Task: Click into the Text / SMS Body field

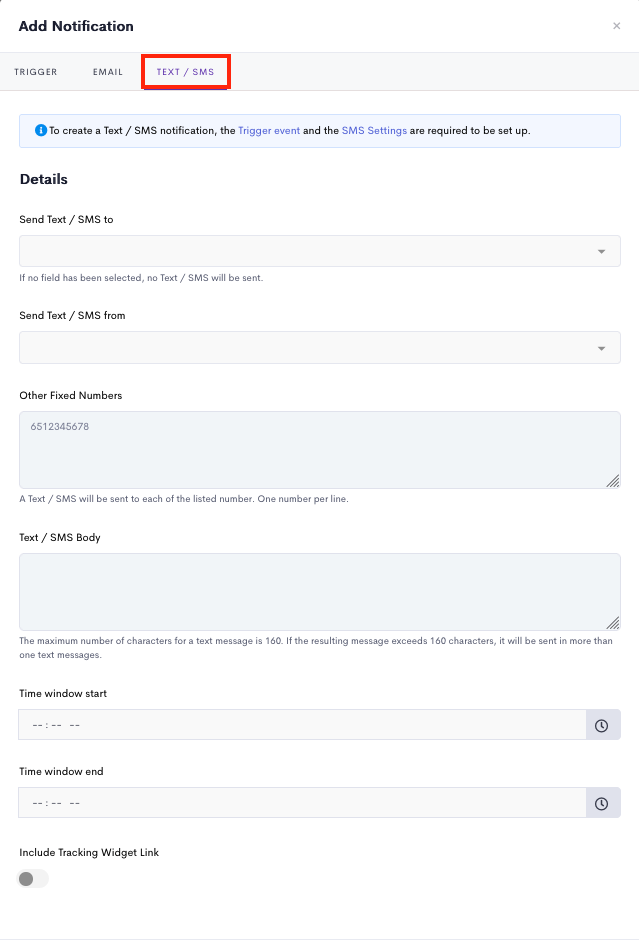Action: pos(320,592)
